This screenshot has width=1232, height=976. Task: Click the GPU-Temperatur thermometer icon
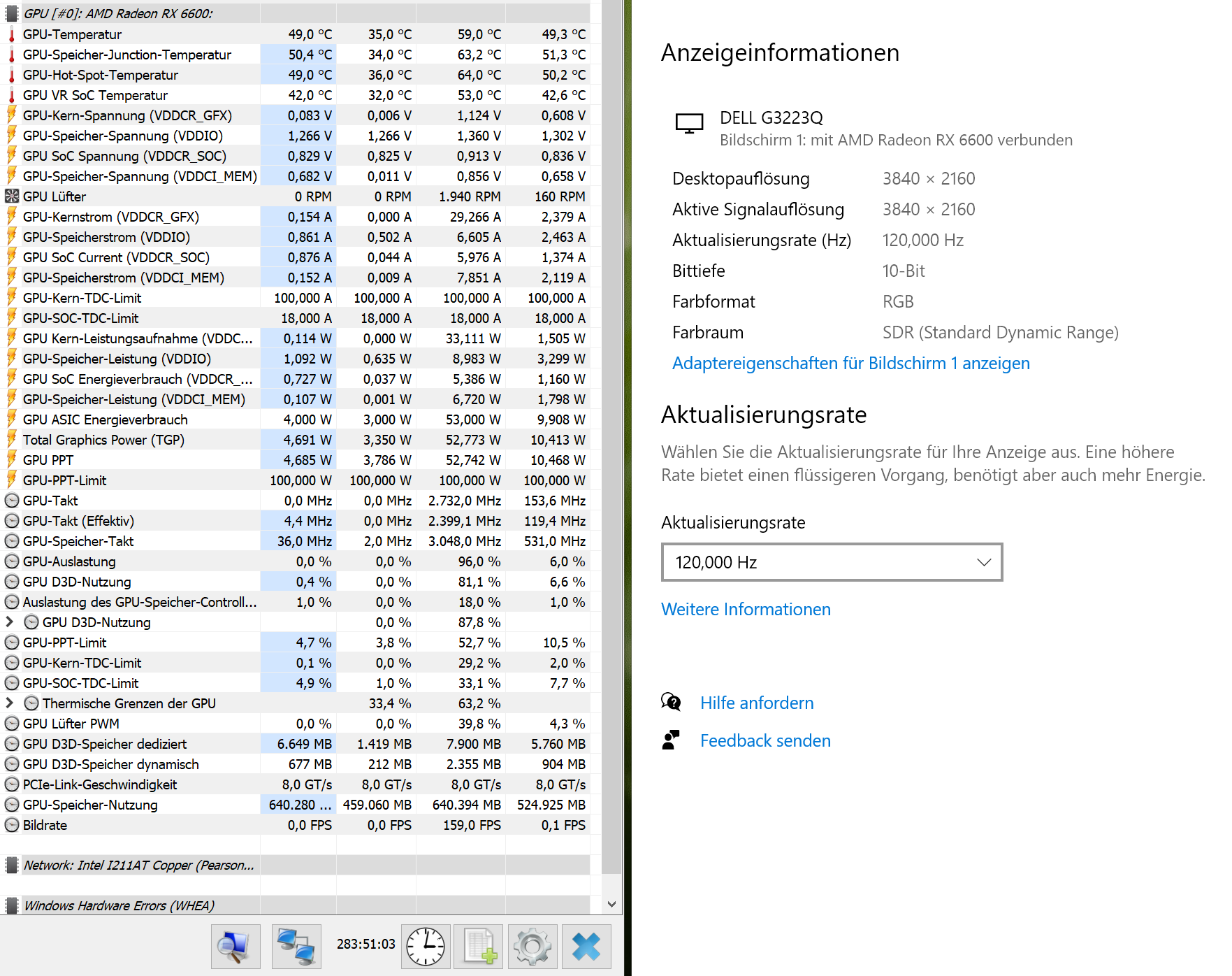12,34
